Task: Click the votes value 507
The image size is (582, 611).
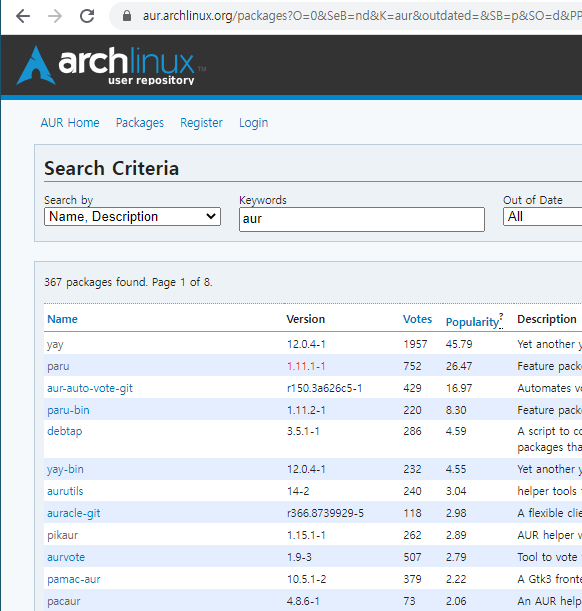Action: [412, 557]
